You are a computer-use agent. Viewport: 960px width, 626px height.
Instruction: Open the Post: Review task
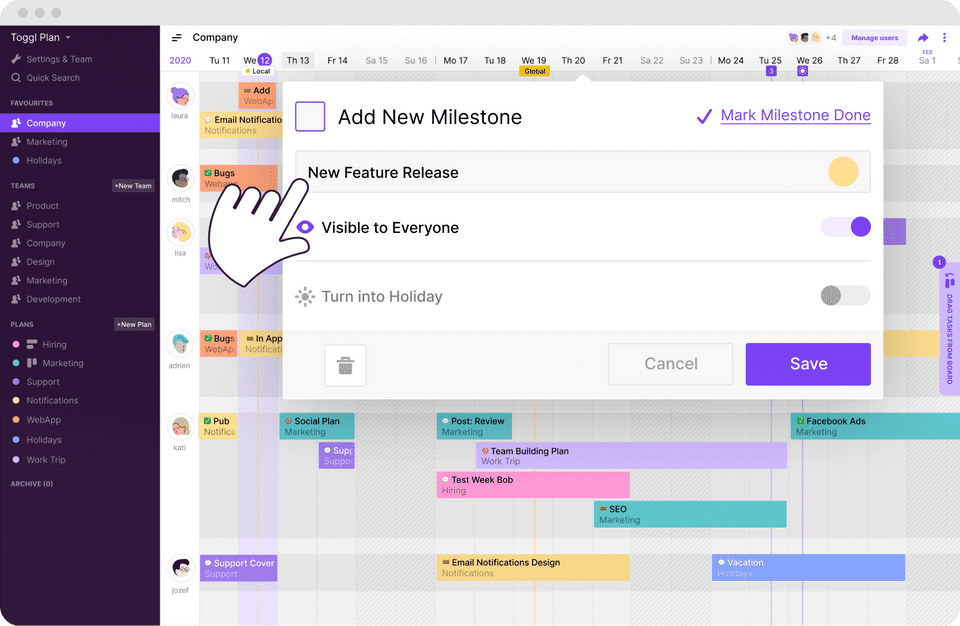click(474, 426)
